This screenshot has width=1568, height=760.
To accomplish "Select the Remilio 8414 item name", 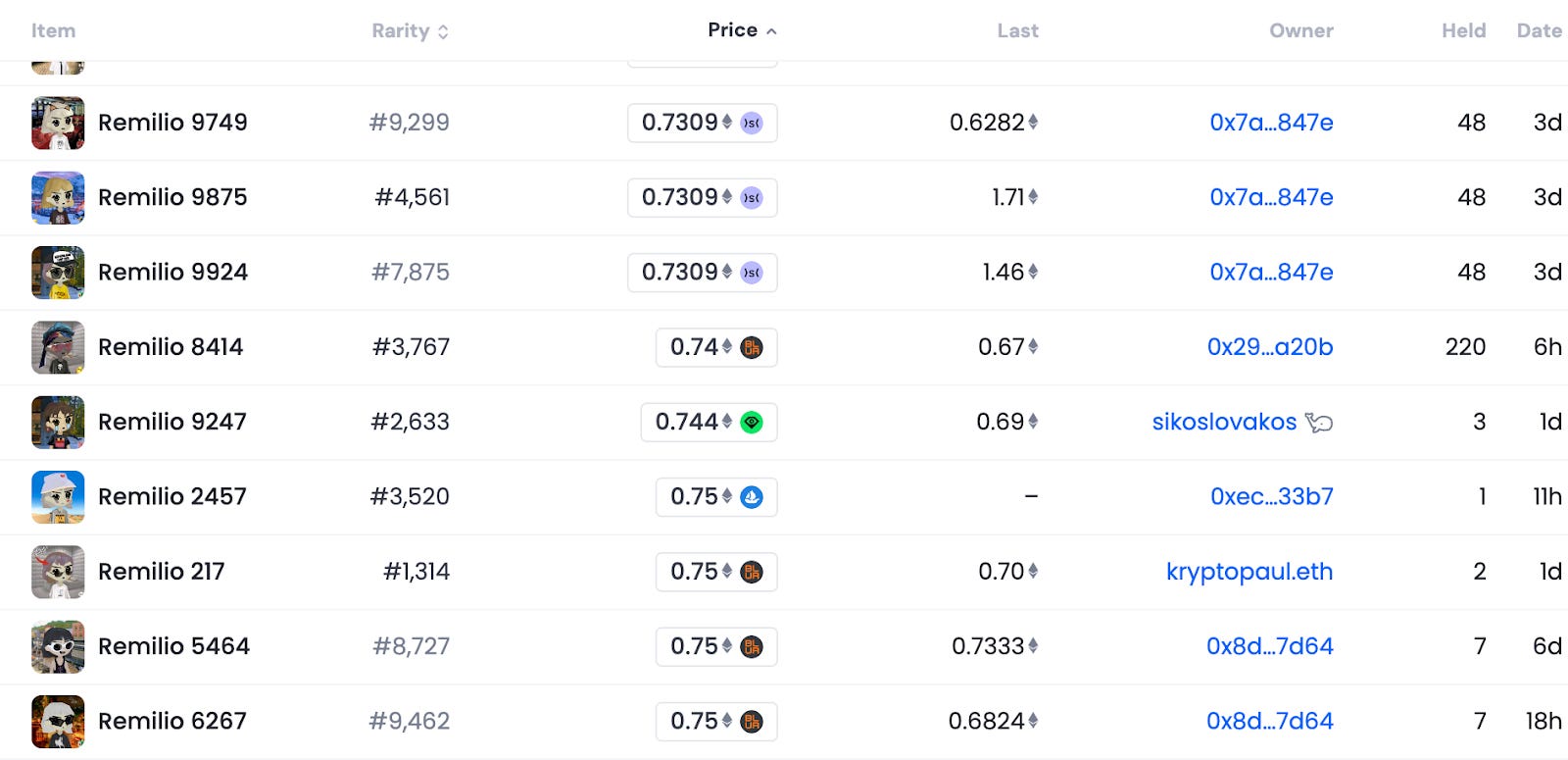I will 171,347.
